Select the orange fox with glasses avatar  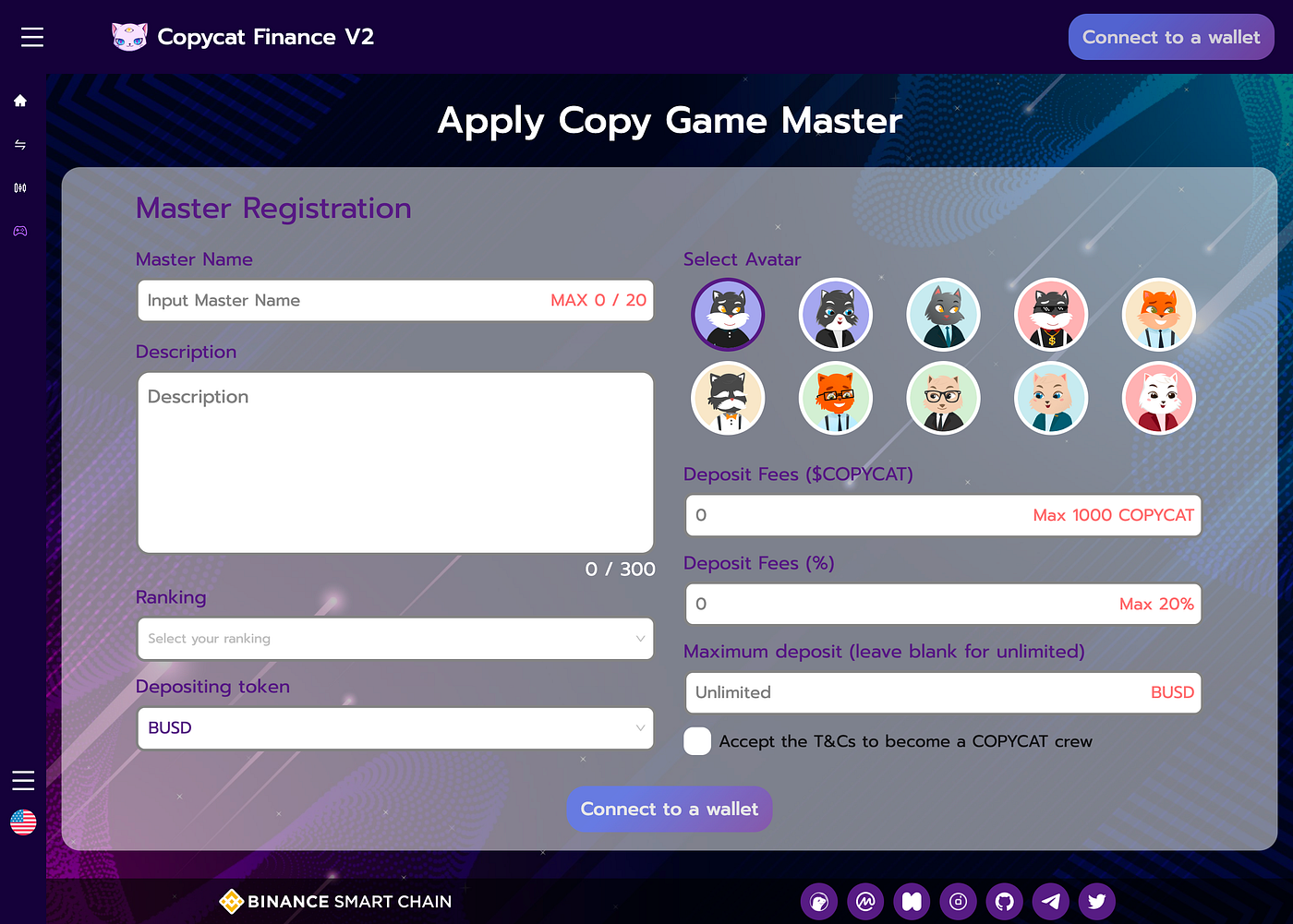click(836, 399)
